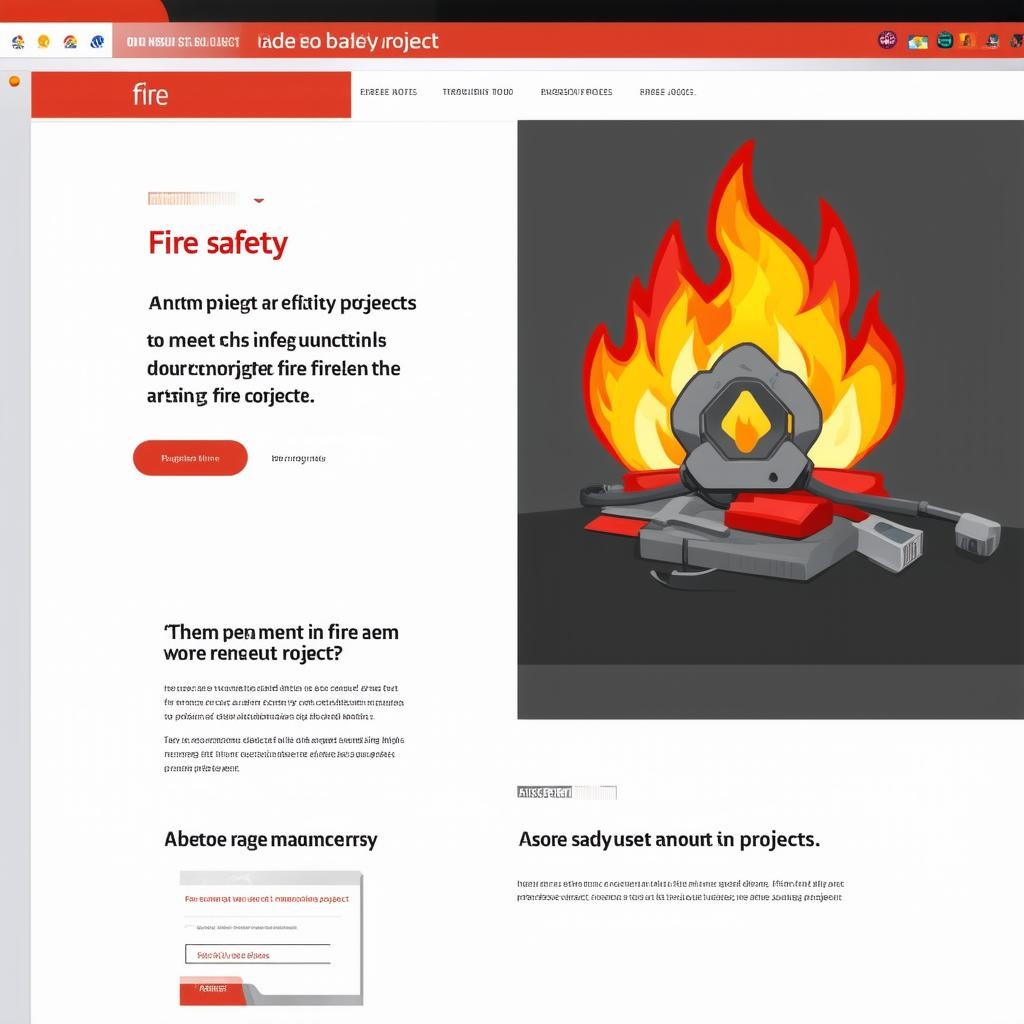Click the striped progress bar above 'Asore sadyuset' heading
Viewport: 1024px width, 1024px height.
coord(567,792)
